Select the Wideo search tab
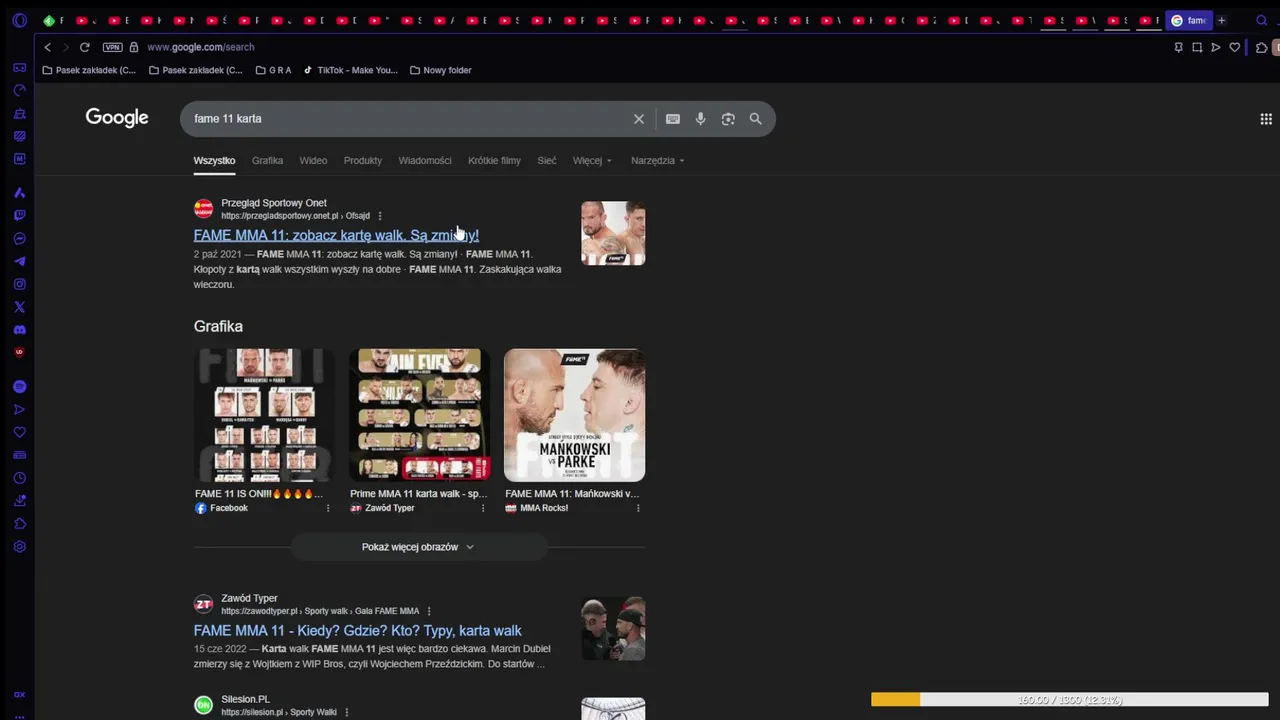The image size is (1280, 720). click(313, 160)
